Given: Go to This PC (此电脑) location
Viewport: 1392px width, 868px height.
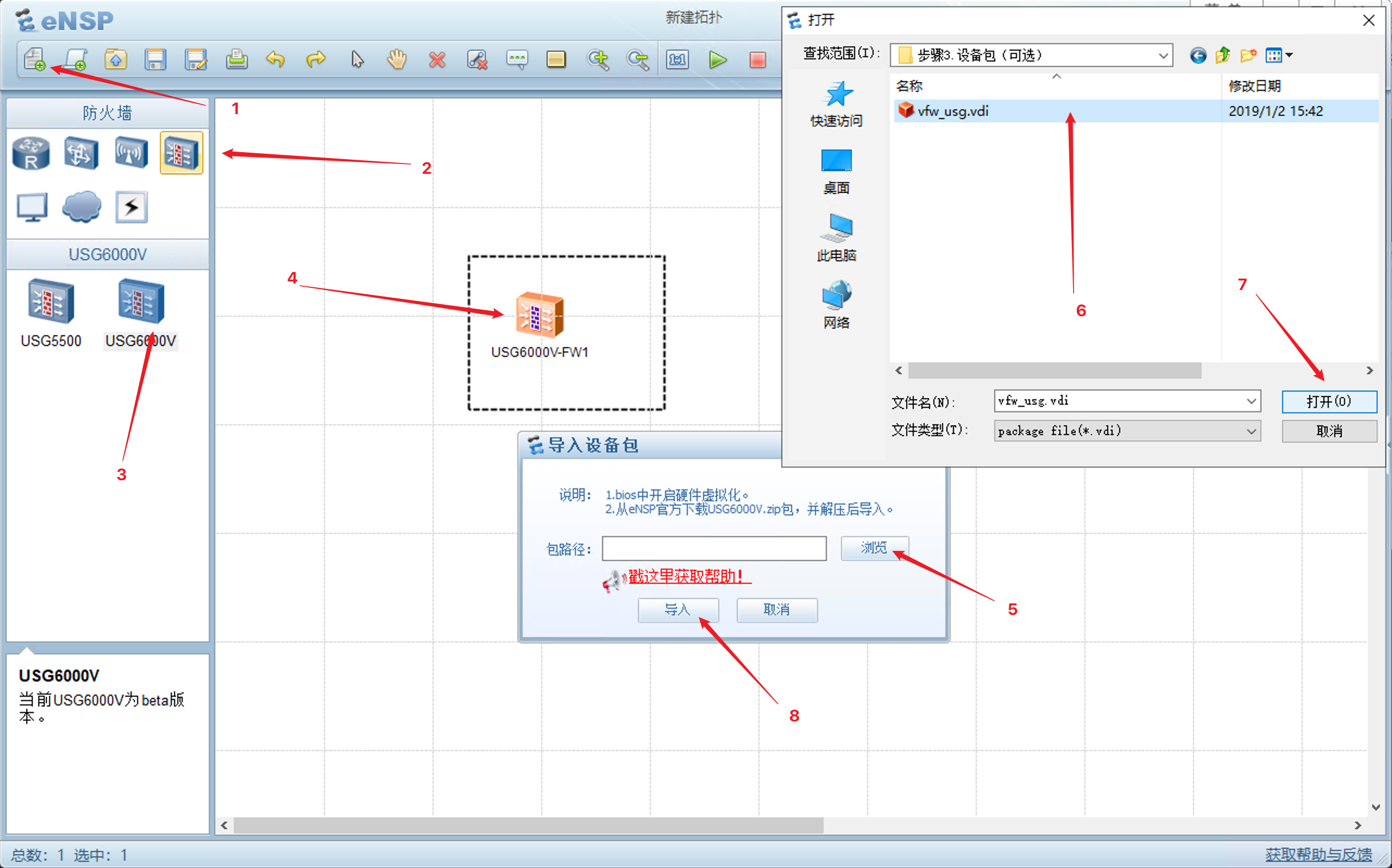Looking at the screenshot, I should pyautogui.click(x=836, y=238).
